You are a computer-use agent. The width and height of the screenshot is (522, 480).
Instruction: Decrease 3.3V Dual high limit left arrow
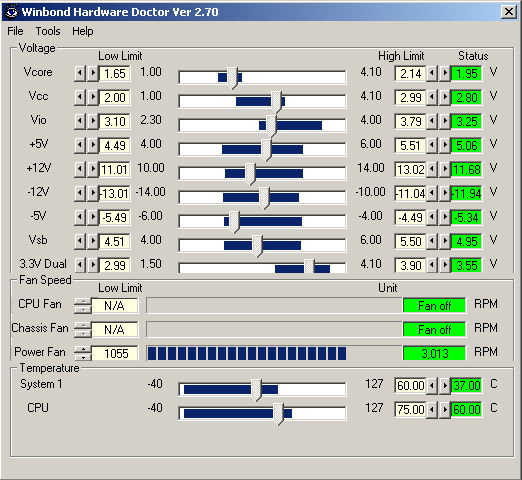tap(432, 265)
